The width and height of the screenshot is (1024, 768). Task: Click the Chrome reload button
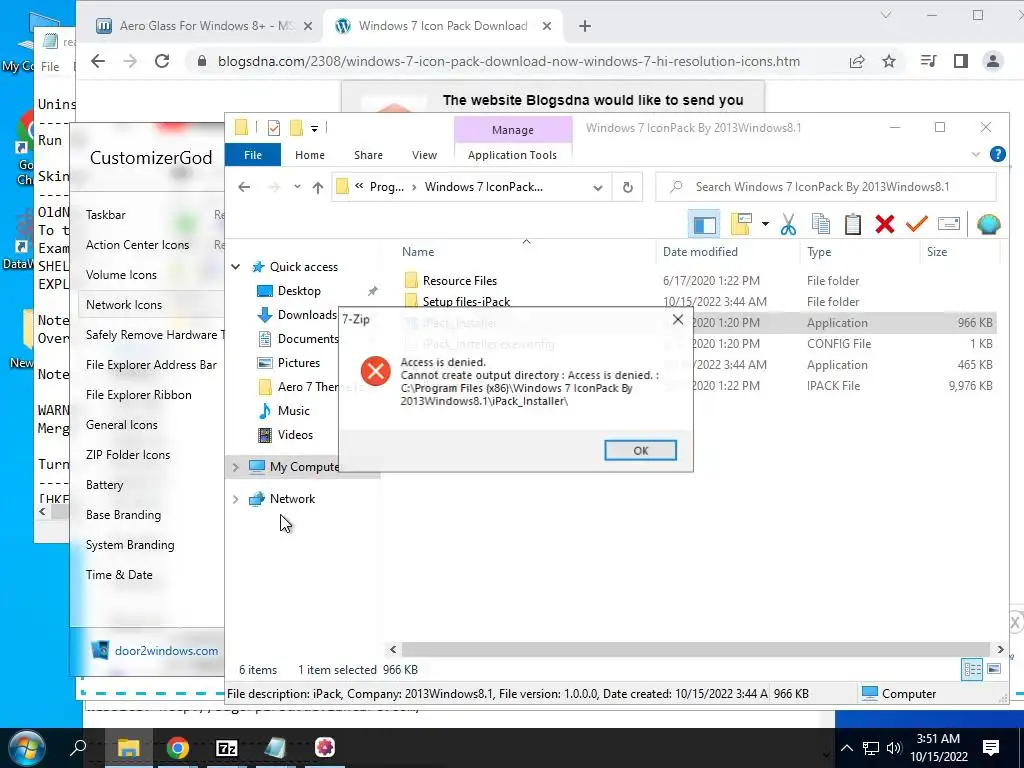(x=162, y=61)
